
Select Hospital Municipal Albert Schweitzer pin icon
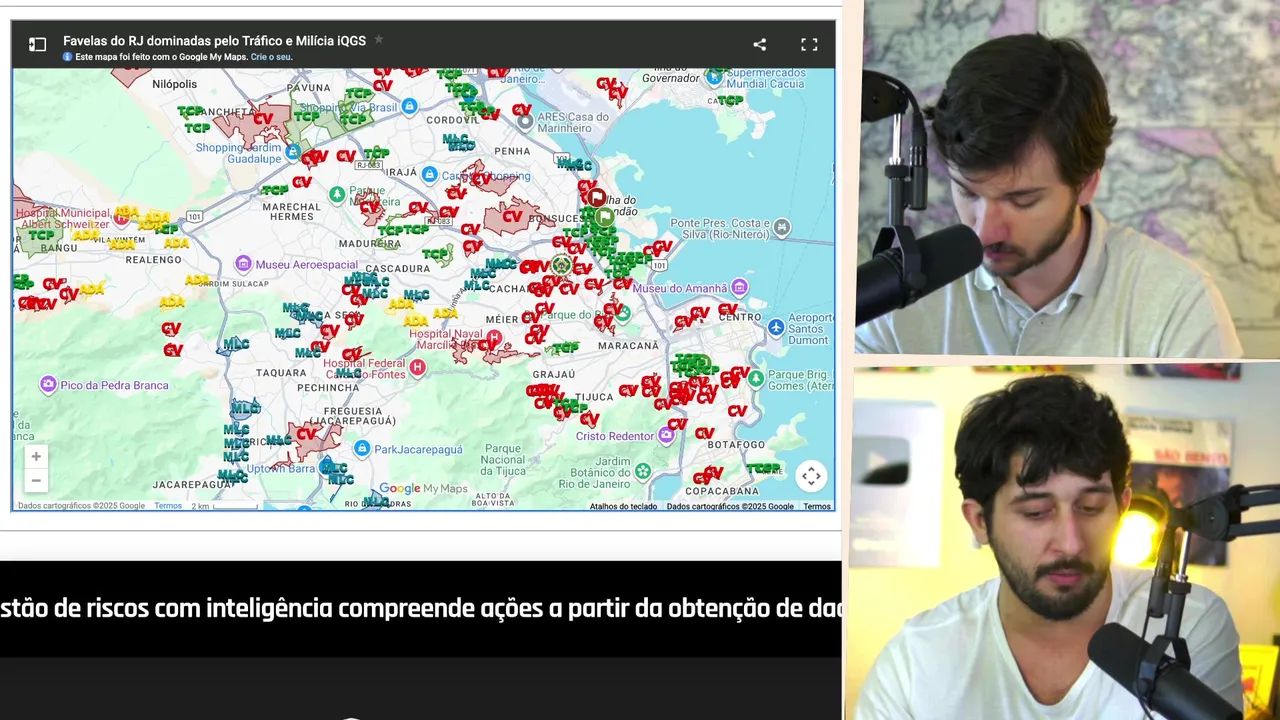click(x=121, y=219)
